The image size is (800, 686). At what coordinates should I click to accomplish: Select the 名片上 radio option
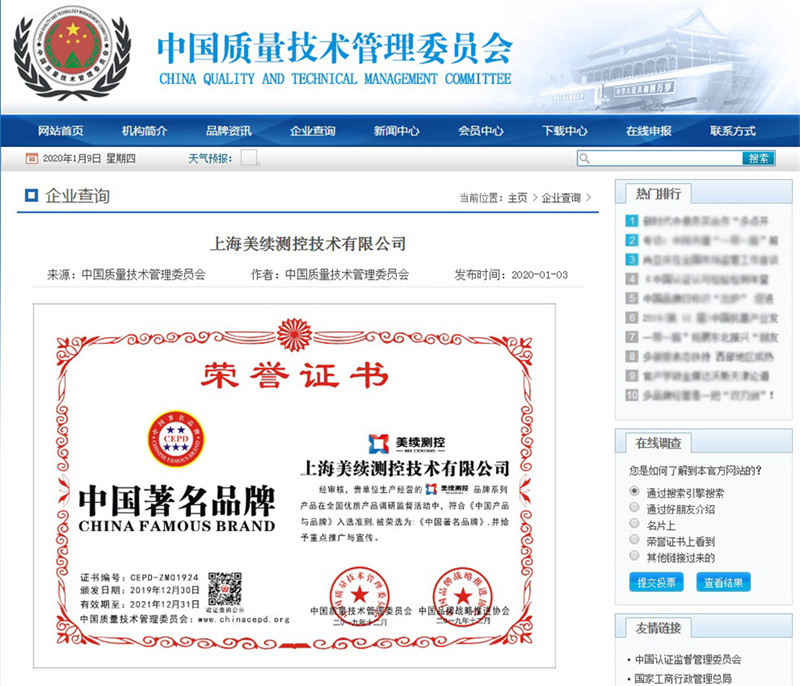pos(634,524)
